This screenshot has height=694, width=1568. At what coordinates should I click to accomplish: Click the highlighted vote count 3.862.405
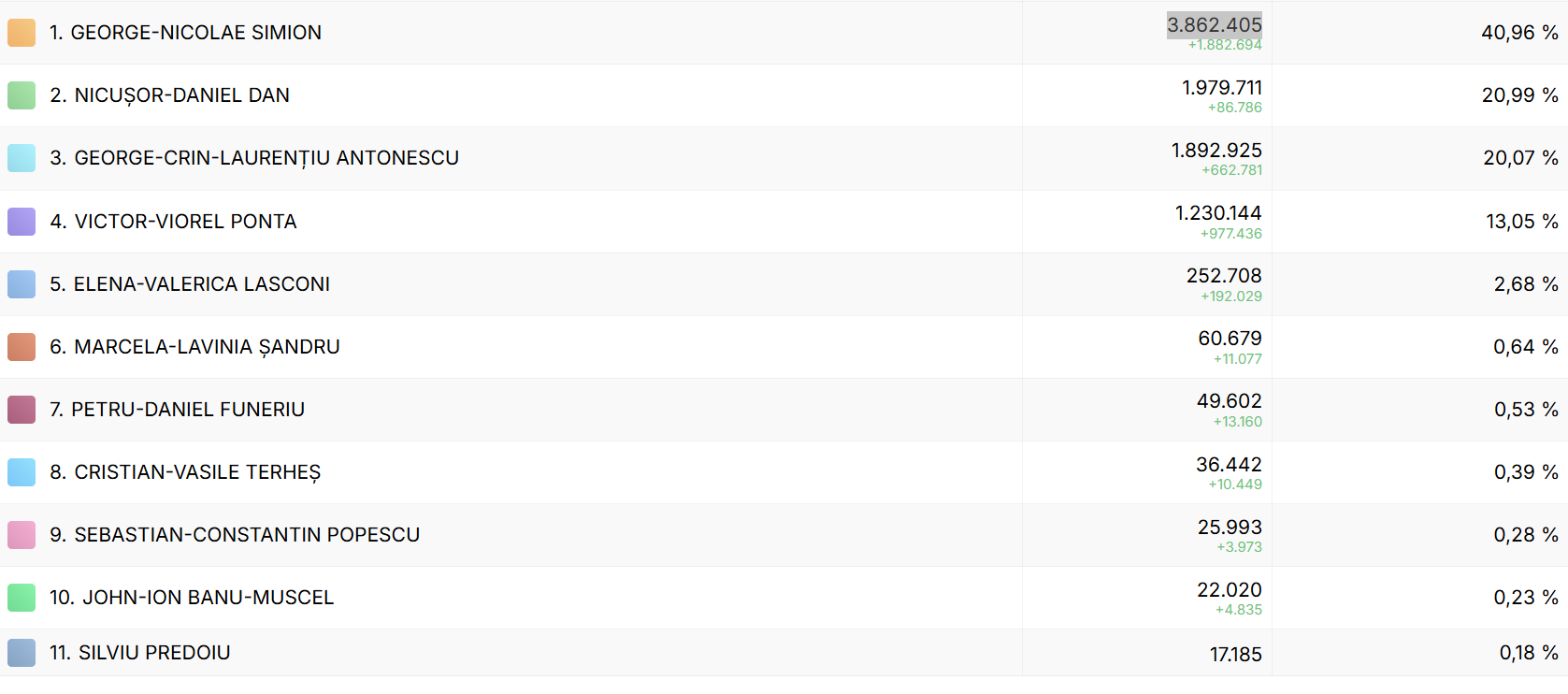click(x=1214, y=25)
